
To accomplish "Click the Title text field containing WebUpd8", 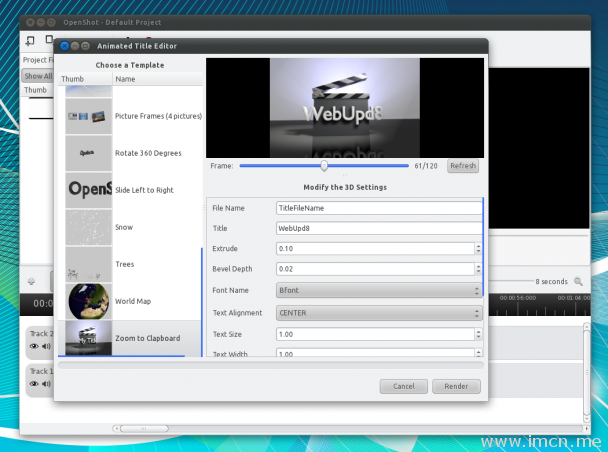I will point(379,228).
